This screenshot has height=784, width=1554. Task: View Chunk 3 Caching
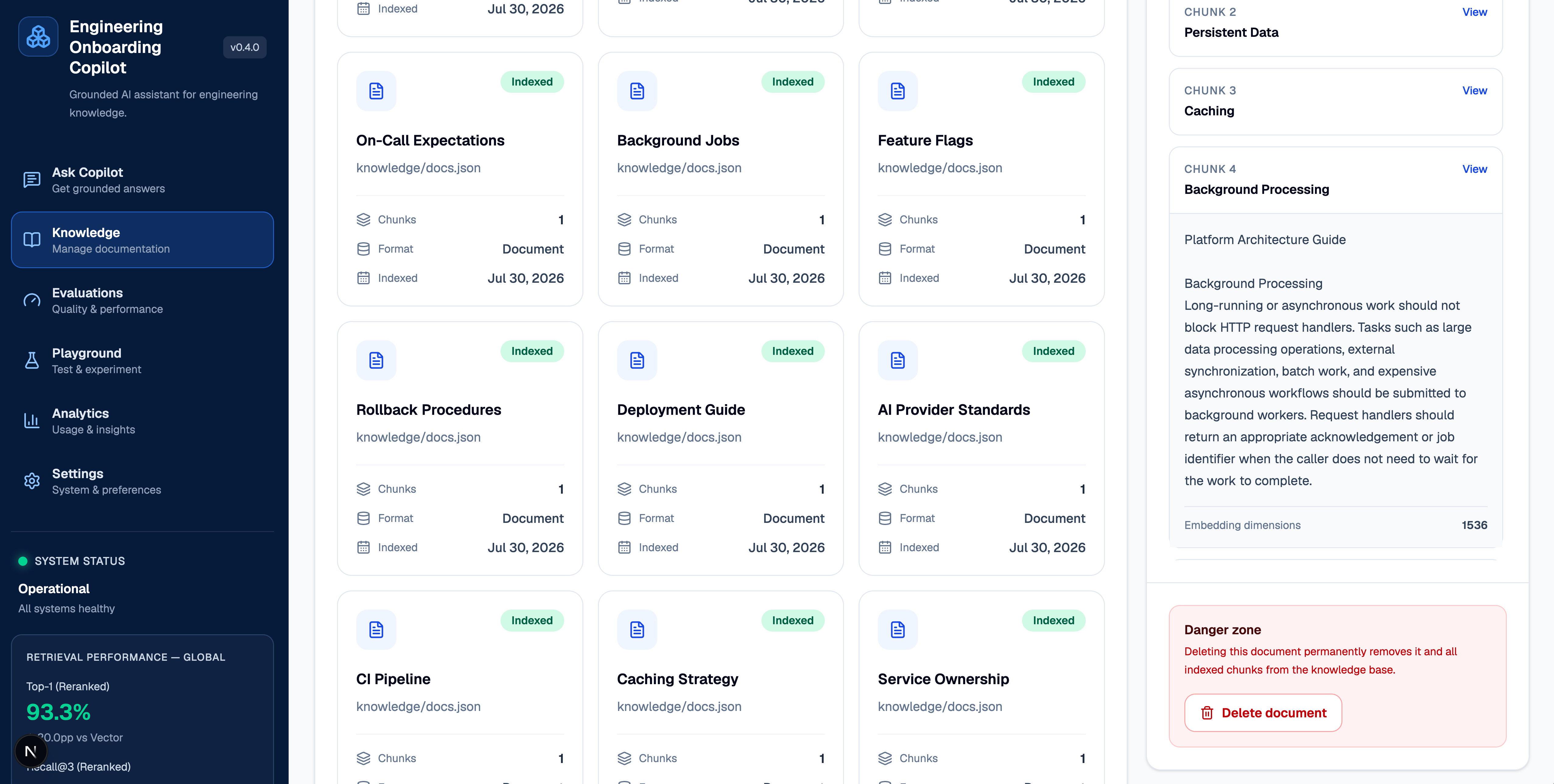coord(1474,90)
